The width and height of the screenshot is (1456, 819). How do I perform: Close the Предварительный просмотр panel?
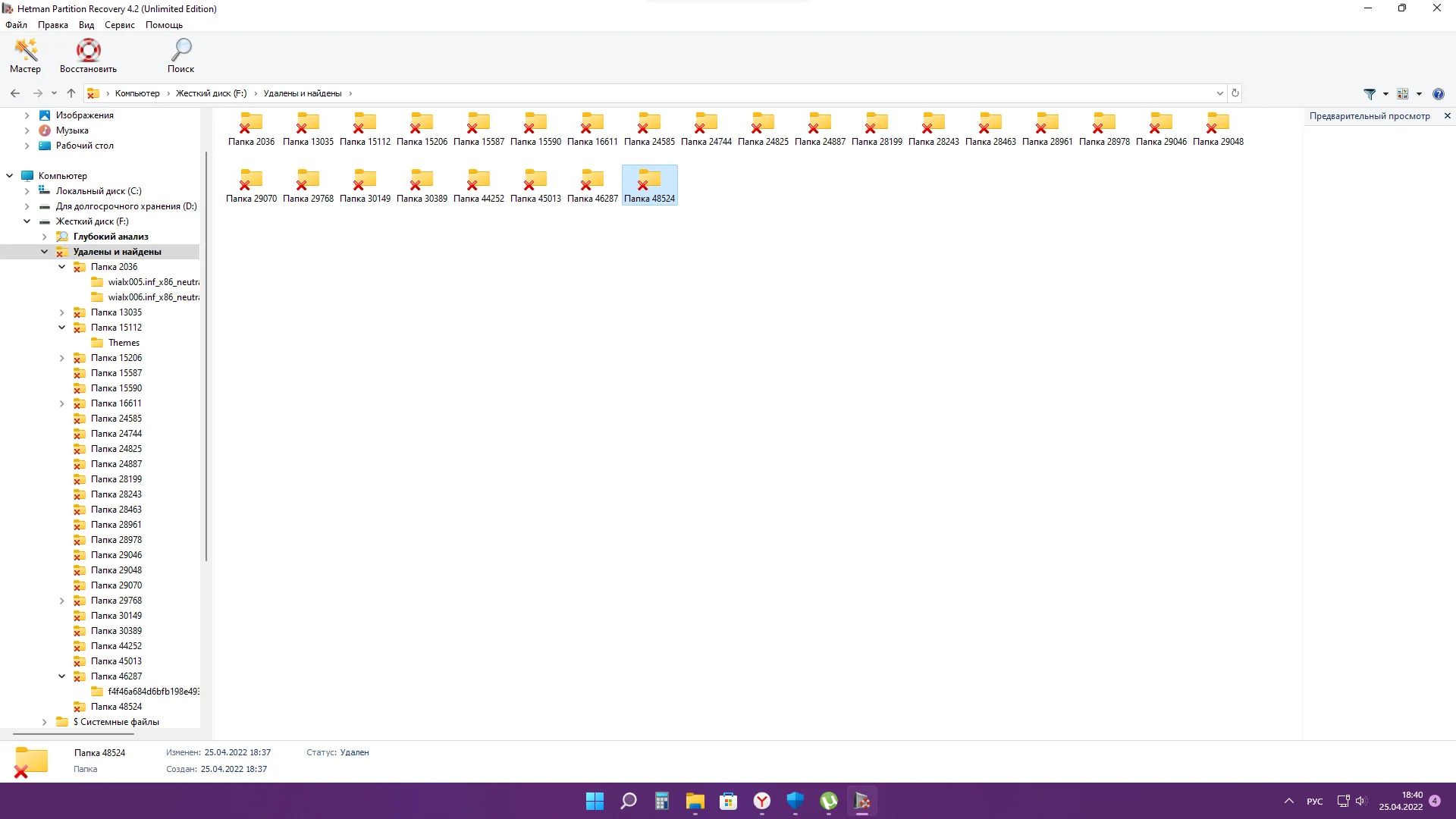[x=1447, y=116]
